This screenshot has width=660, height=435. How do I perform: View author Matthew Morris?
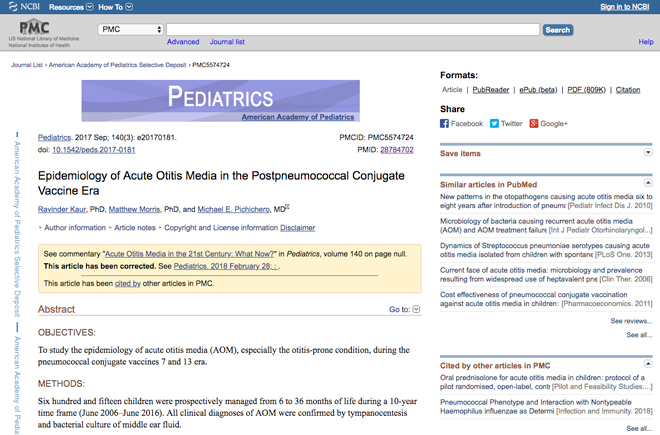(x=134, y=209)
